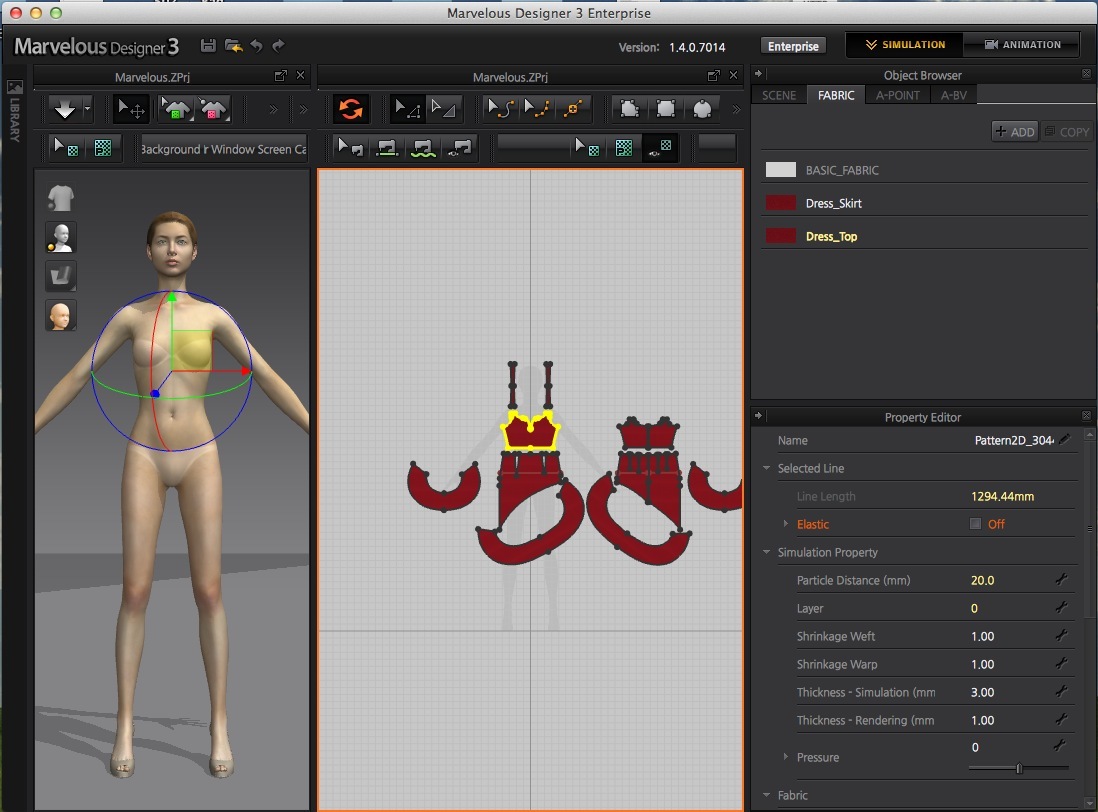Select the Polygon pattern tool
Viewport: 1098px width, 812px height.
630,108
